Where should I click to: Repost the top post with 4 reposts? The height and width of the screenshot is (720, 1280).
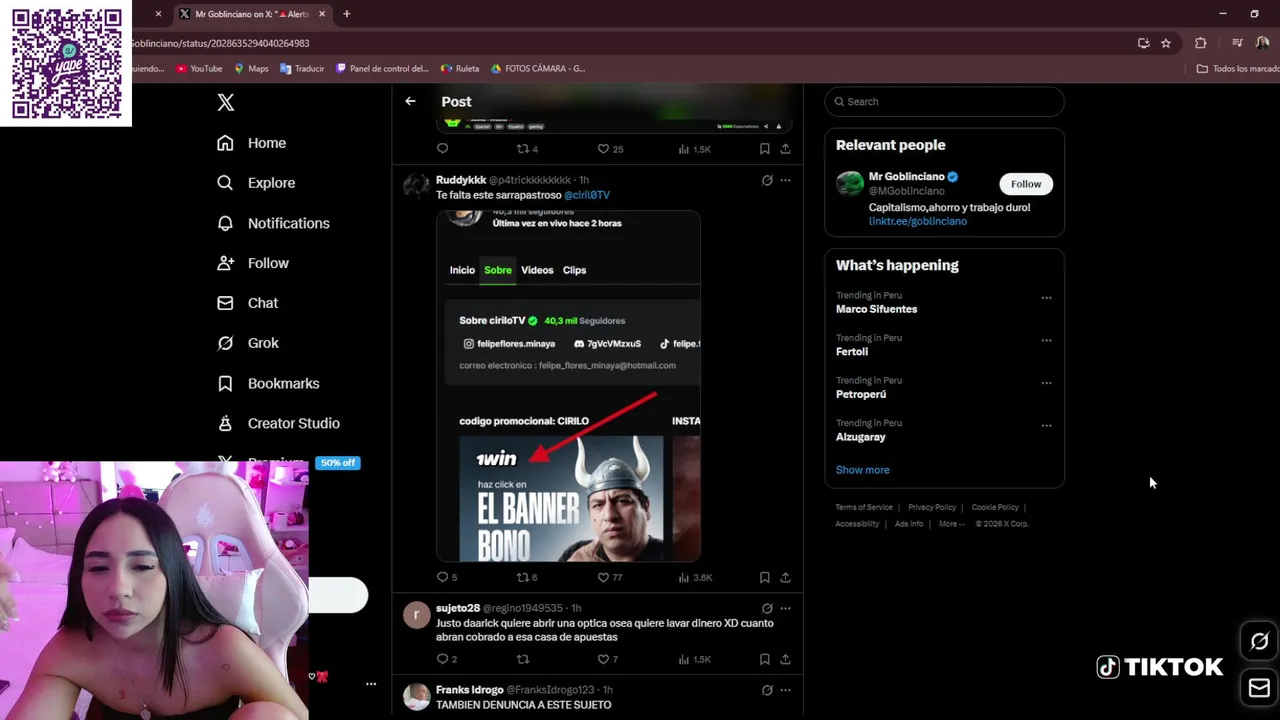point(527,148)
